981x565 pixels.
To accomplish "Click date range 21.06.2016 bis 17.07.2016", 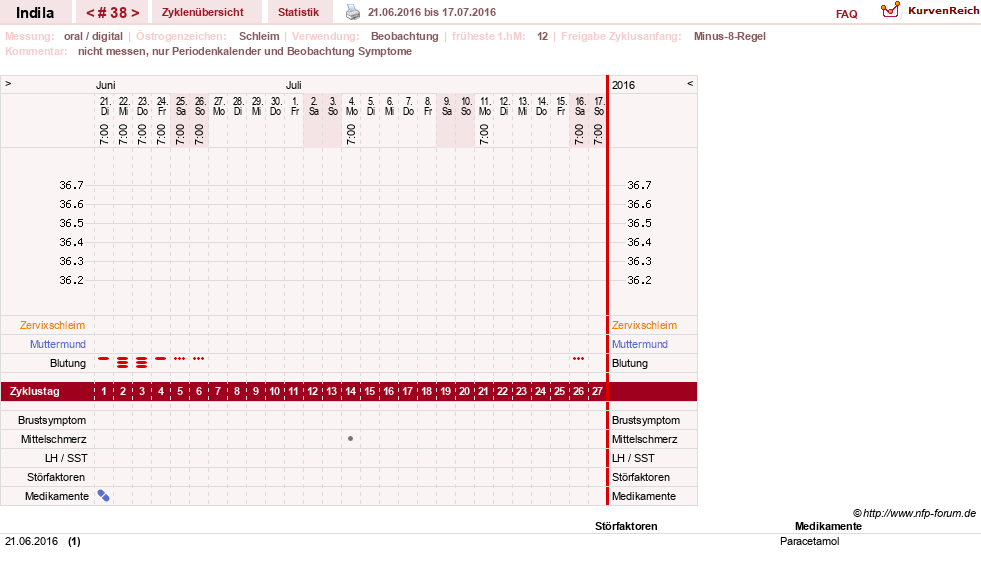I will point(432,12).
